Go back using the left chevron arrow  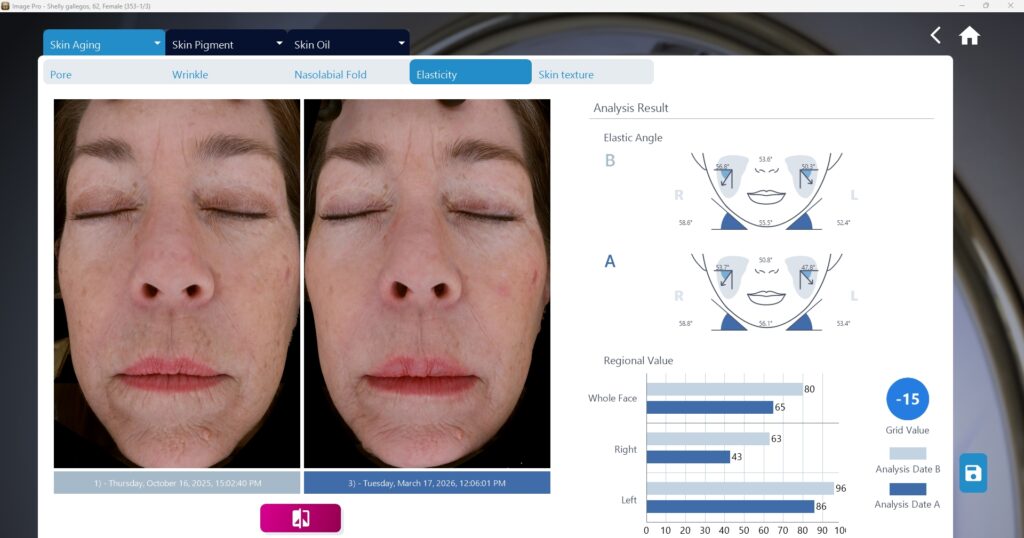[935, 35]
